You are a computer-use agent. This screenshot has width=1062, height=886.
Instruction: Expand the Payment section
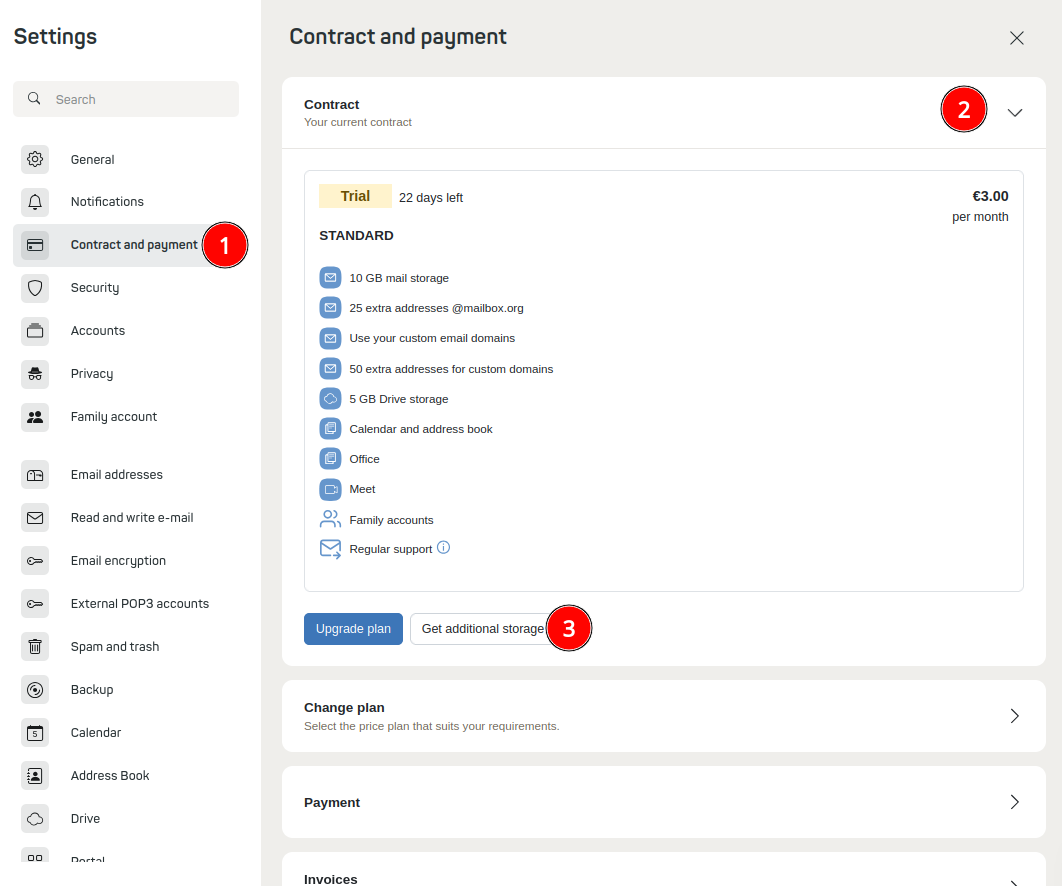click(1014, 802)
